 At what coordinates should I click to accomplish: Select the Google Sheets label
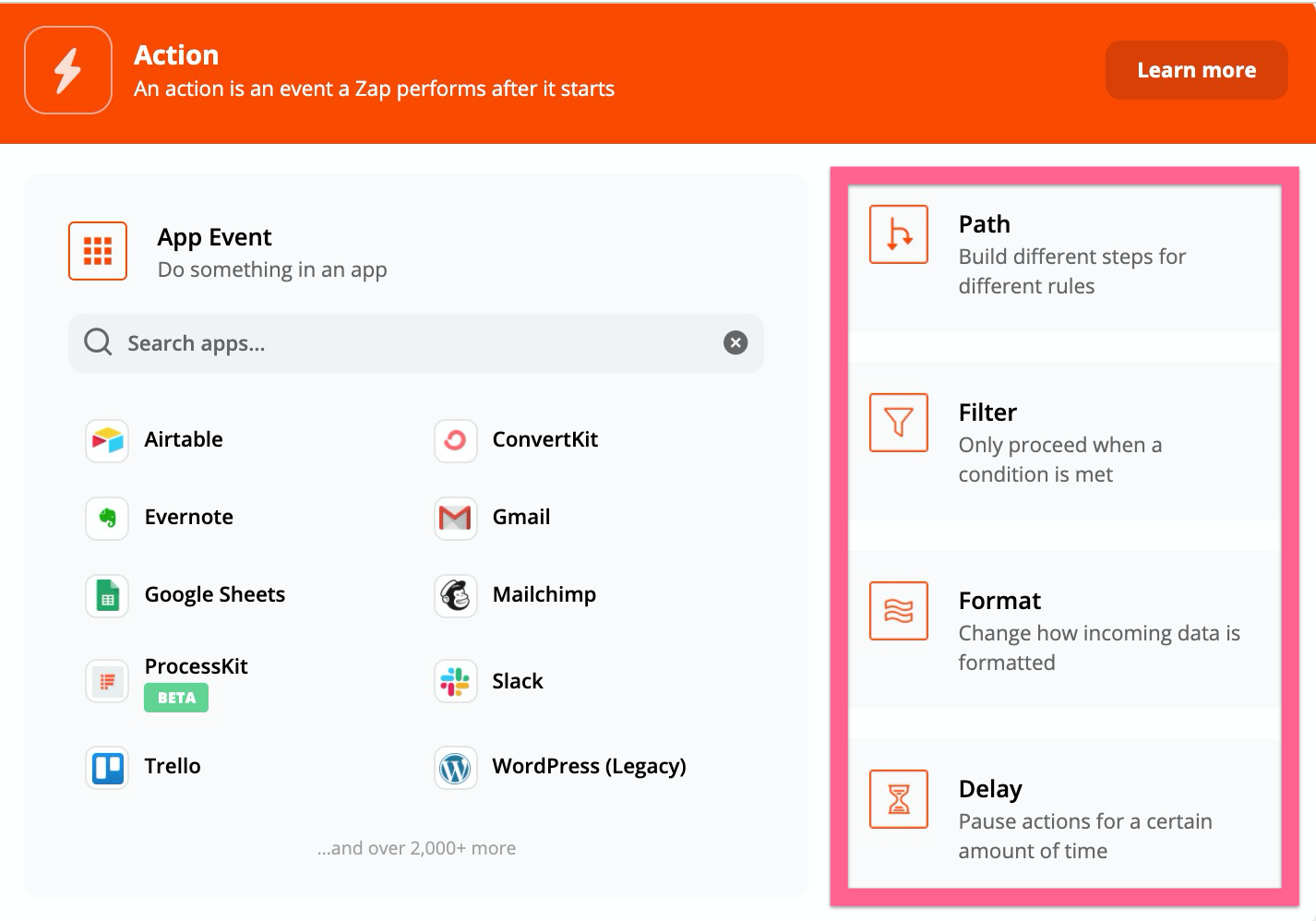click(215, 595)
